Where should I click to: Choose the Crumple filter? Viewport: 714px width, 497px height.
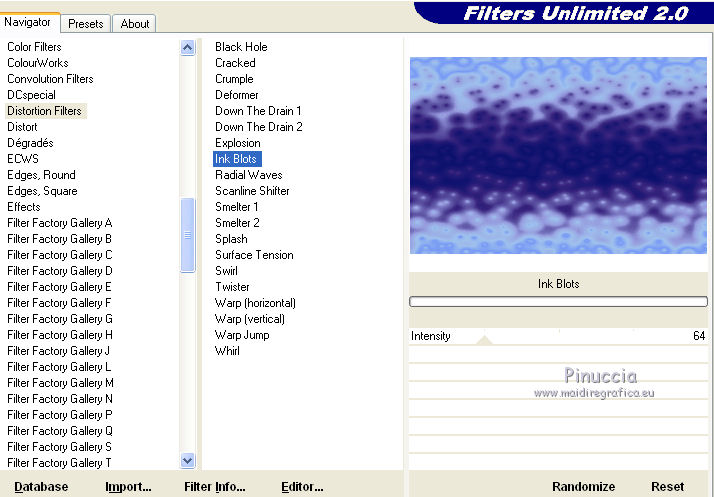(x=234, y=79)
